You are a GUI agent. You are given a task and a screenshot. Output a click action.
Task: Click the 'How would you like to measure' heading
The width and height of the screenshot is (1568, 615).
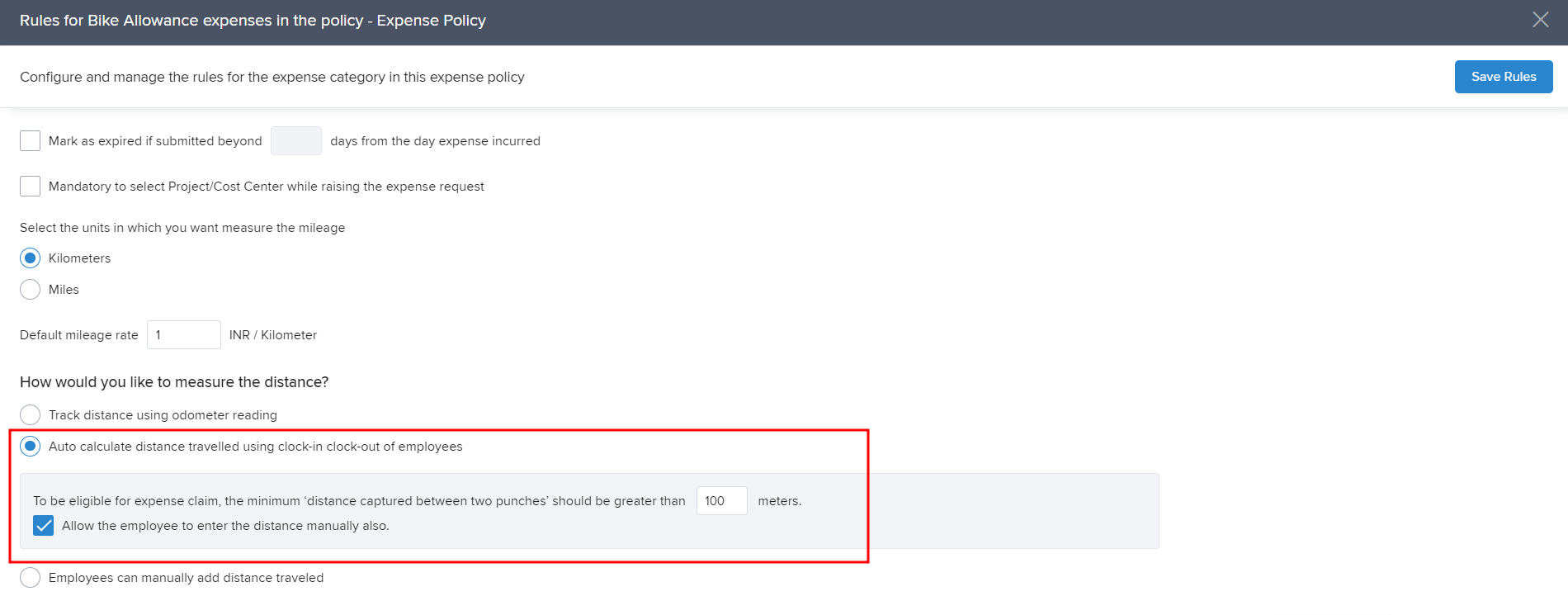pyautogui.click(x=174, y=382)
